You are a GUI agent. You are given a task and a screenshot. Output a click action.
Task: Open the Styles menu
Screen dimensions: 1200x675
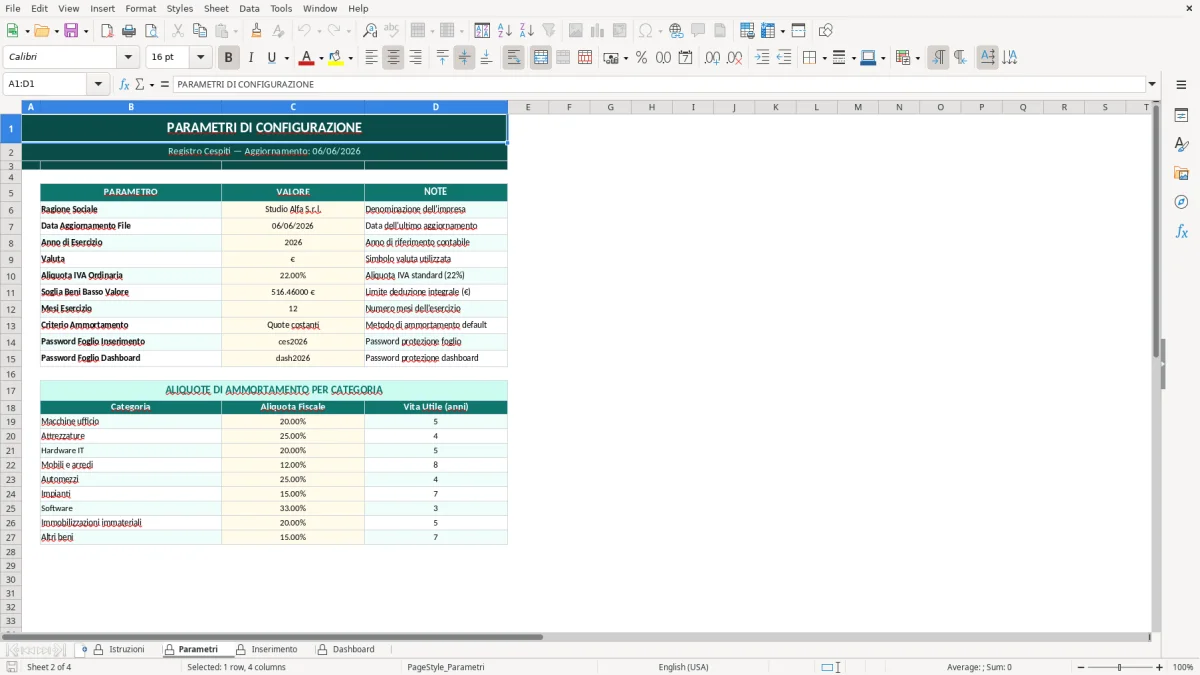point(180,8)
